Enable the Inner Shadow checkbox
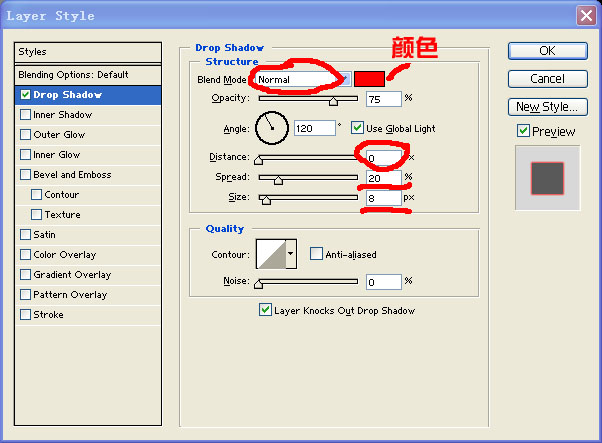The image size is (602, 443). point(25,114)
